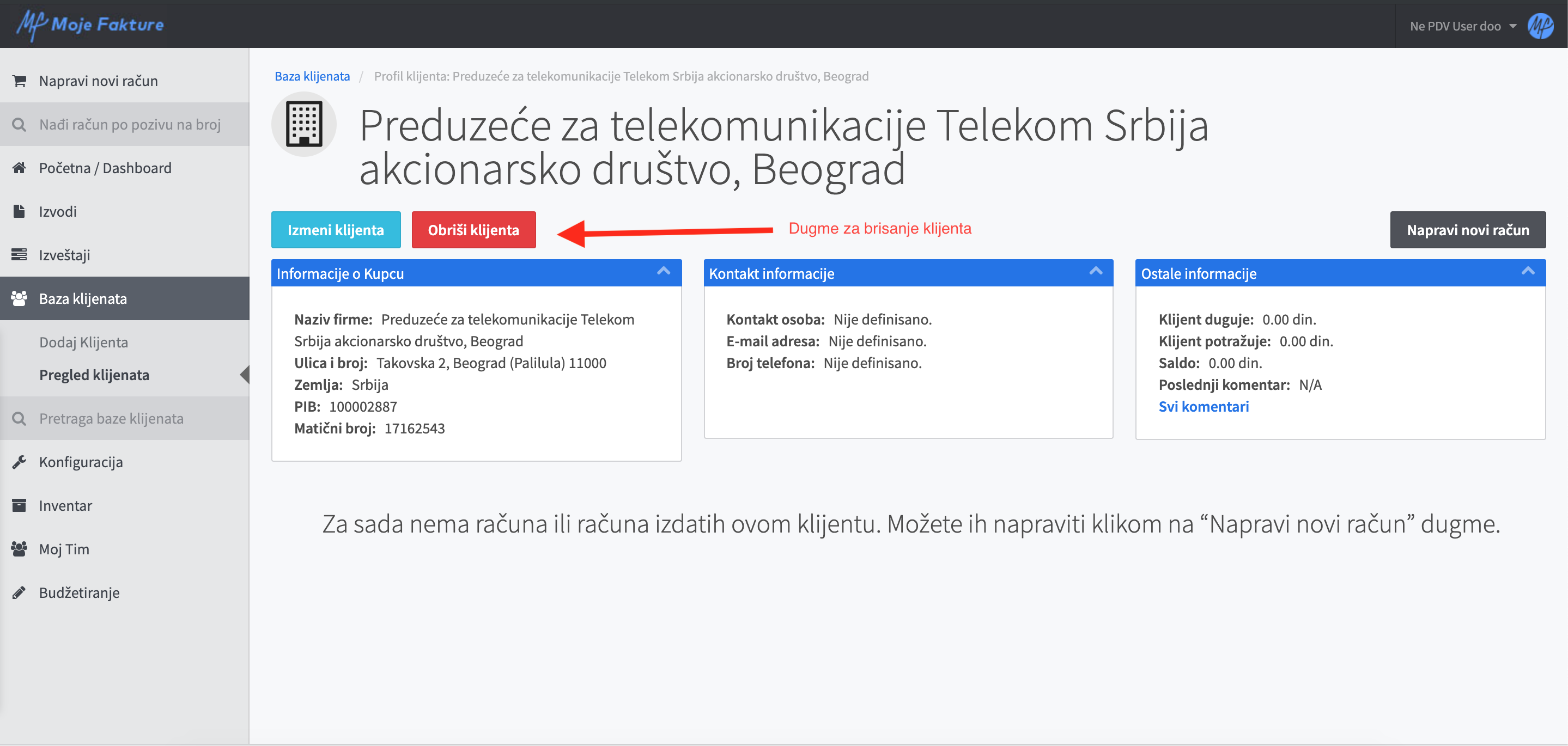Open Pregled klijenata submenu item

click(94, 375)
